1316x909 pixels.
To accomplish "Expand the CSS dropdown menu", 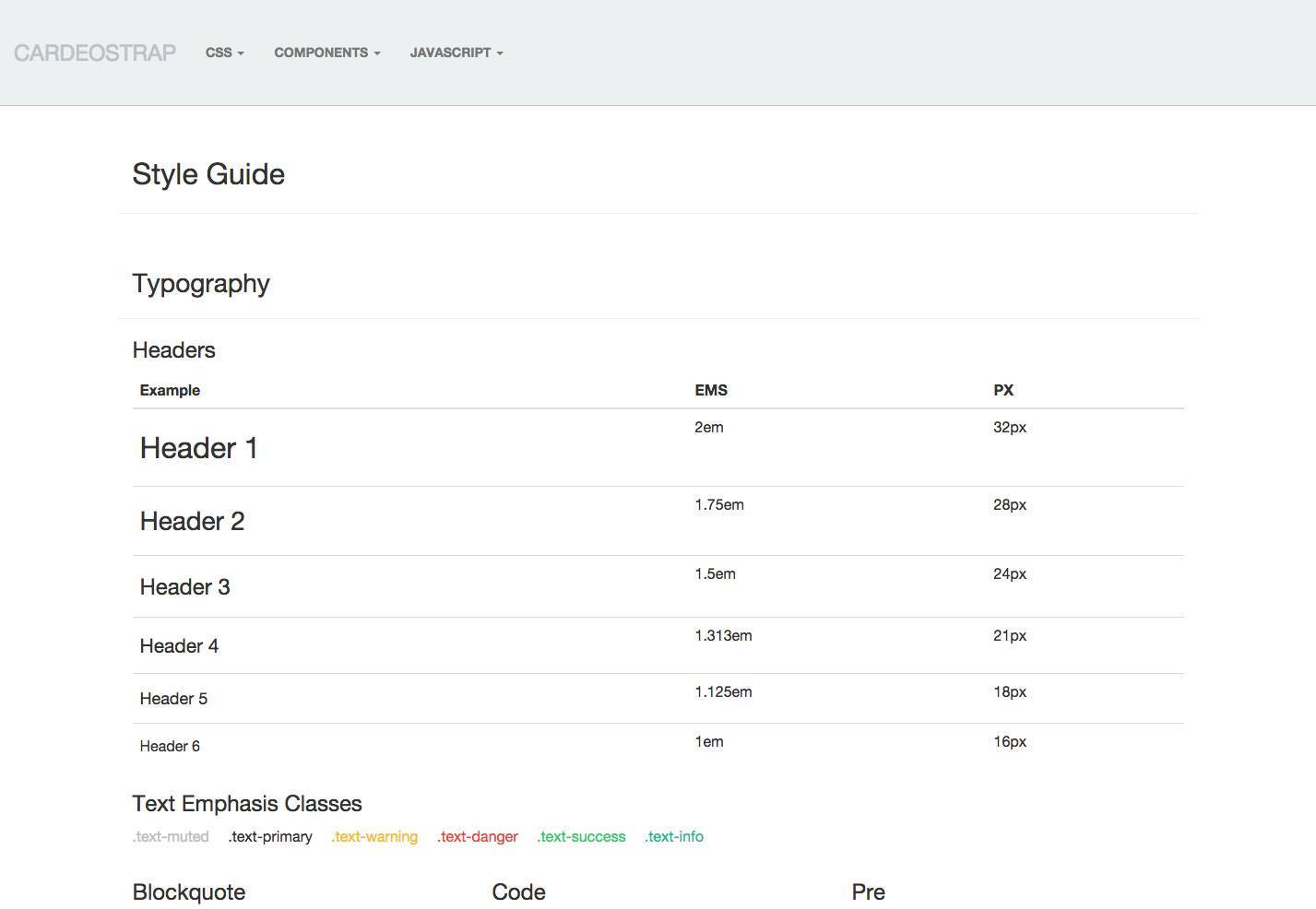I will click(225, 53).
